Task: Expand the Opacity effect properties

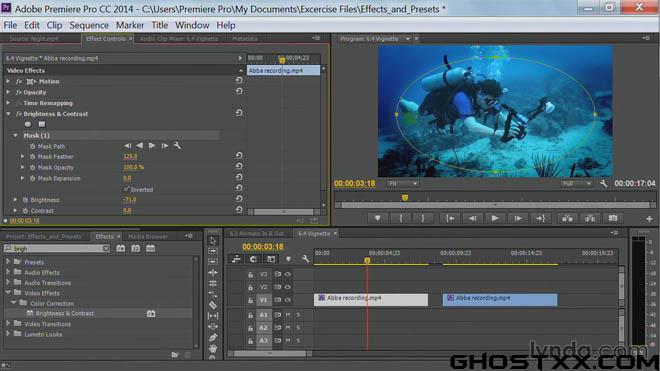Action: (8, 92)
